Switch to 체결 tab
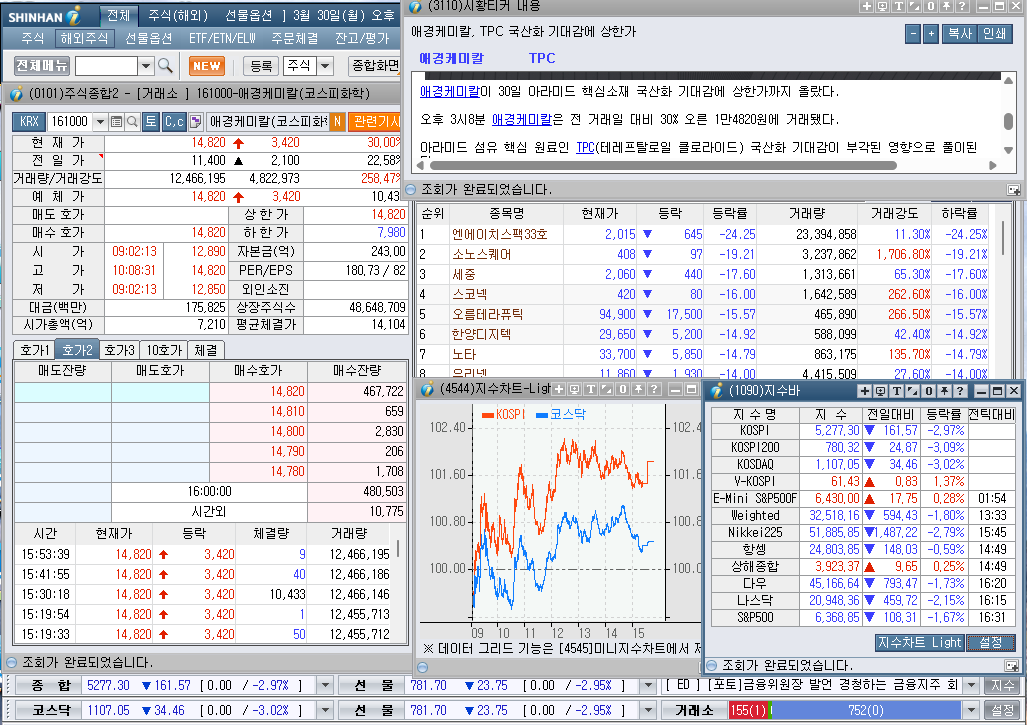 [206, 350]
